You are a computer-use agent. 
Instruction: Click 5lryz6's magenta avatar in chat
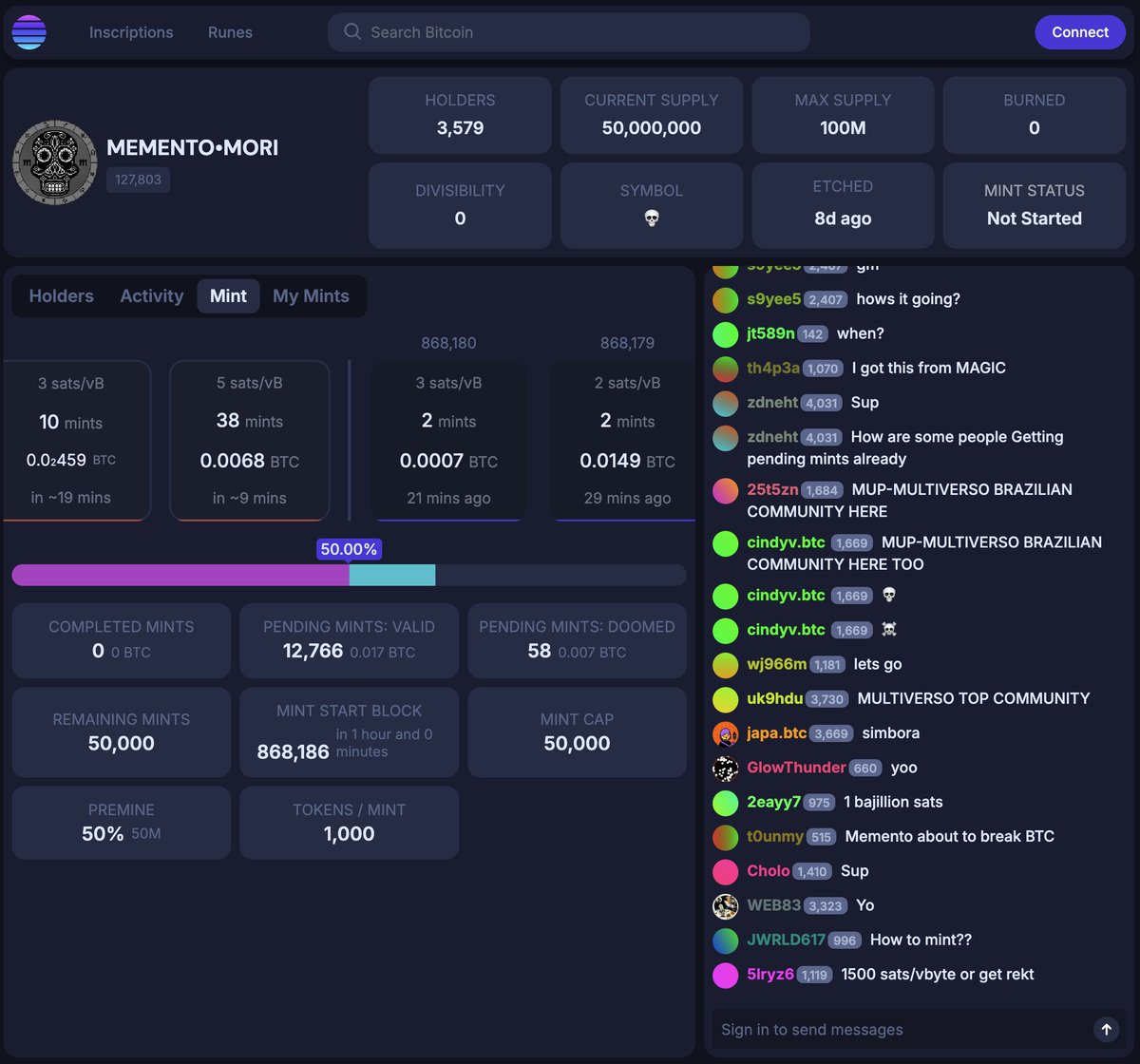pos(725,974)
